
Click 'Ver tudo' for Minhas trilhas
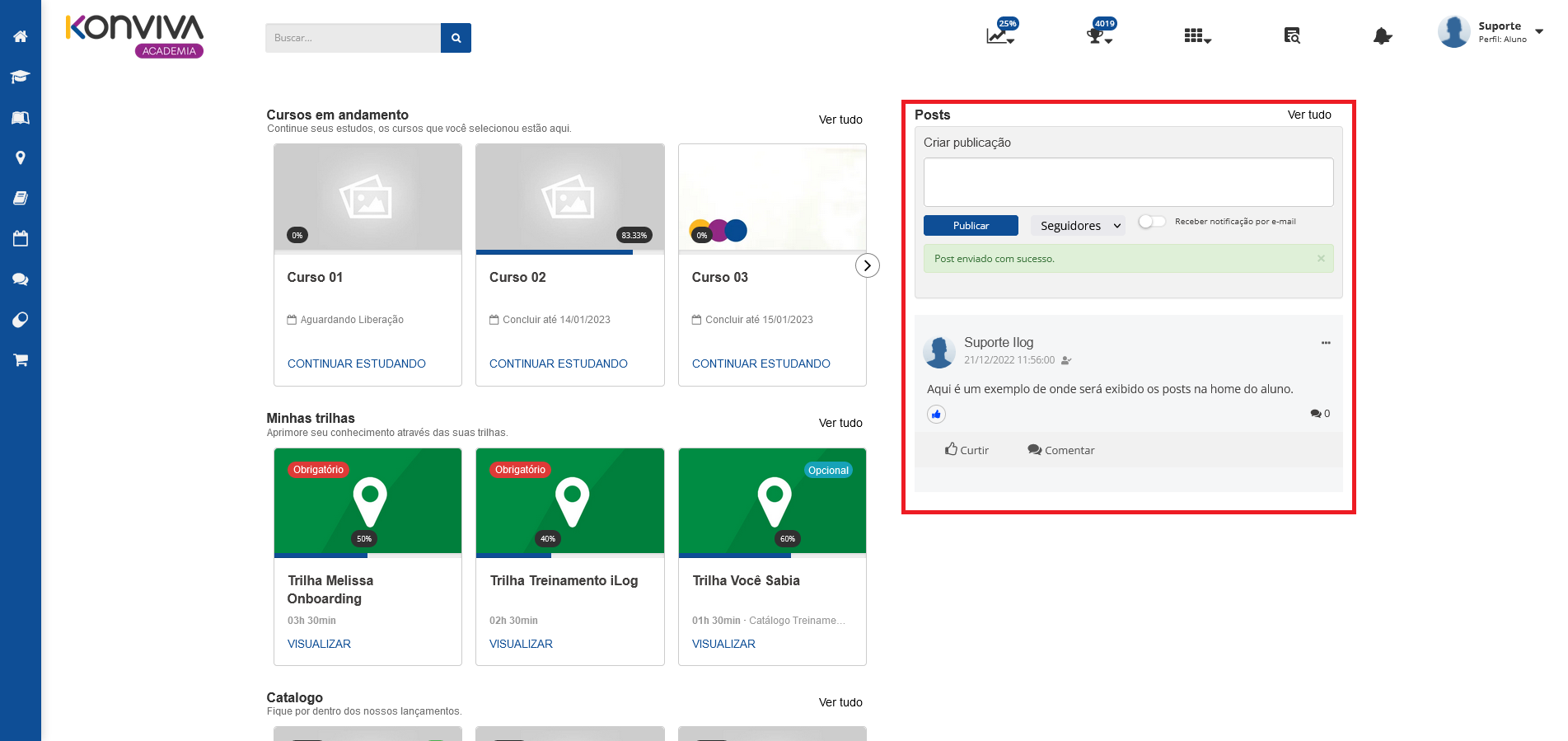840,423
